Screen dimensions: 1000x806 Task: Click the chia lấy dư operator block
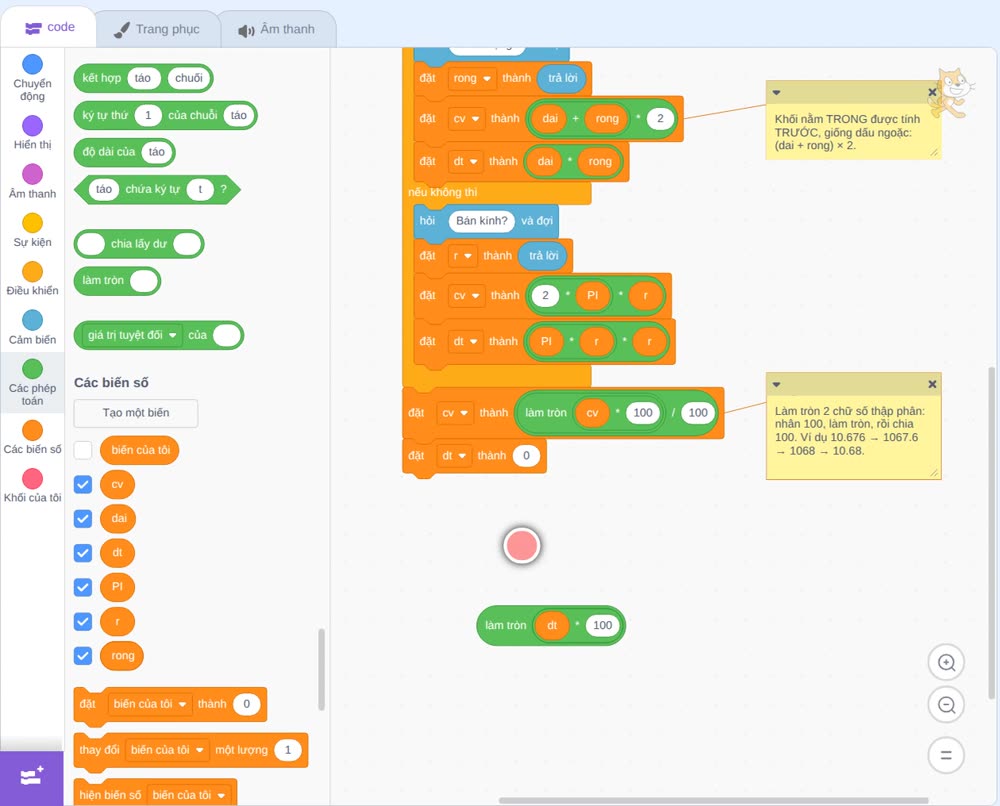(x=139, y=244)
